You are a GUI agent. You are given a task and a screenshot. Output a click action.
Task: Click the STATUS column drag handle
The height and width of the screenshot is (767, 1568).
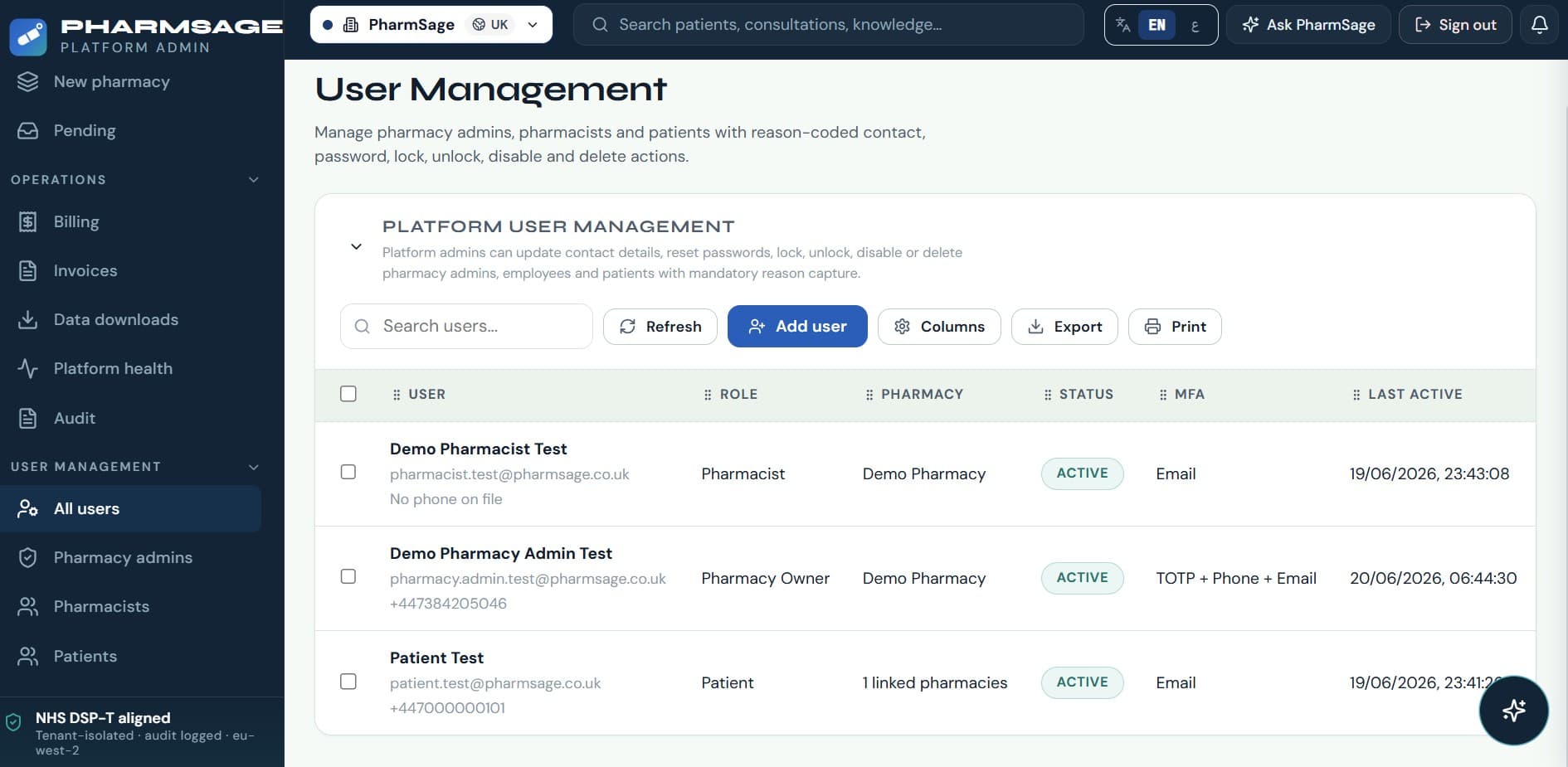(x=1048, y=395)
